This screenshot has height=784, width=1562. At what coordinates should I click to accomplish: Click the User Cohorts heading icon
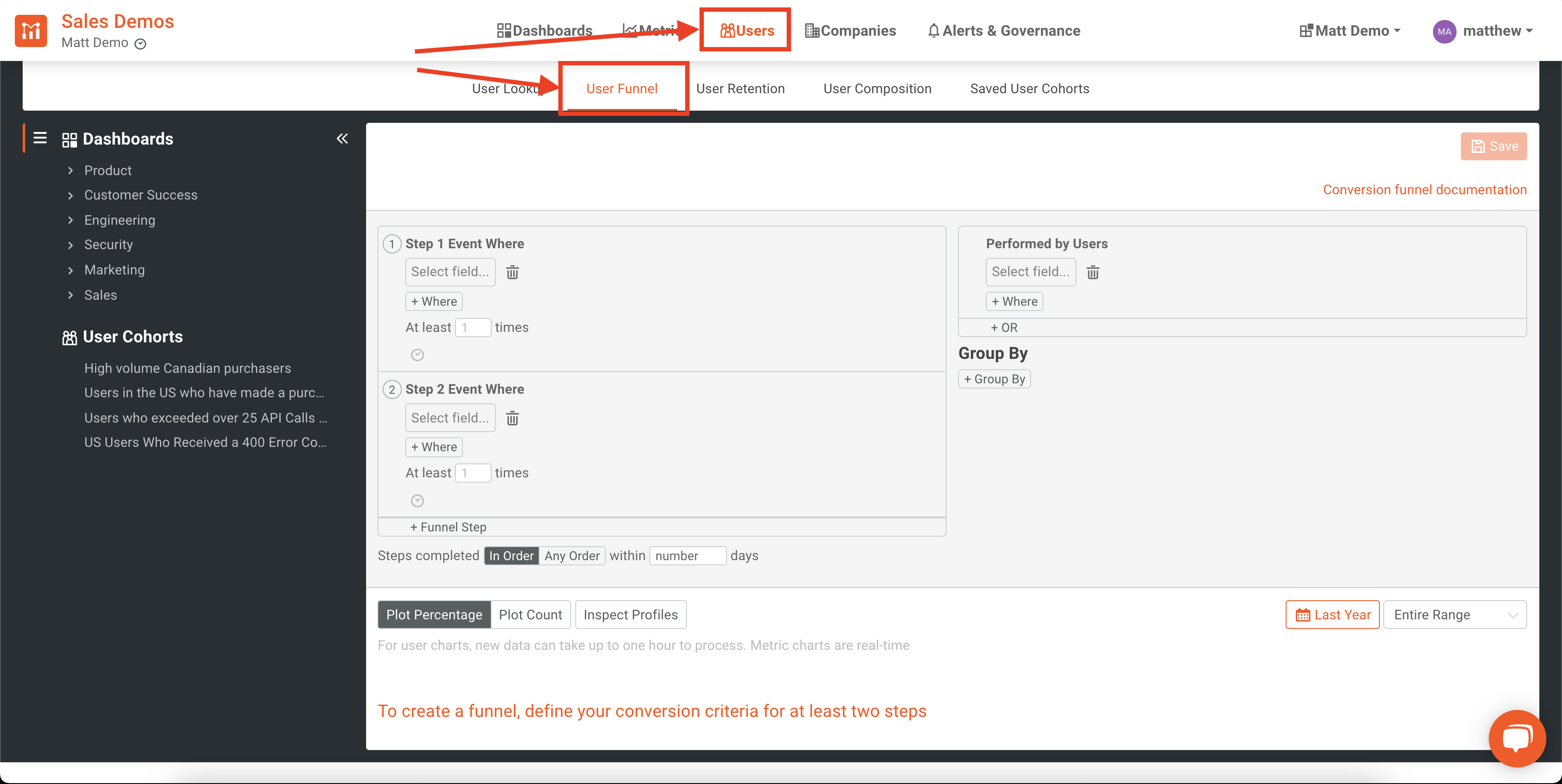click(x=70, y=338)
